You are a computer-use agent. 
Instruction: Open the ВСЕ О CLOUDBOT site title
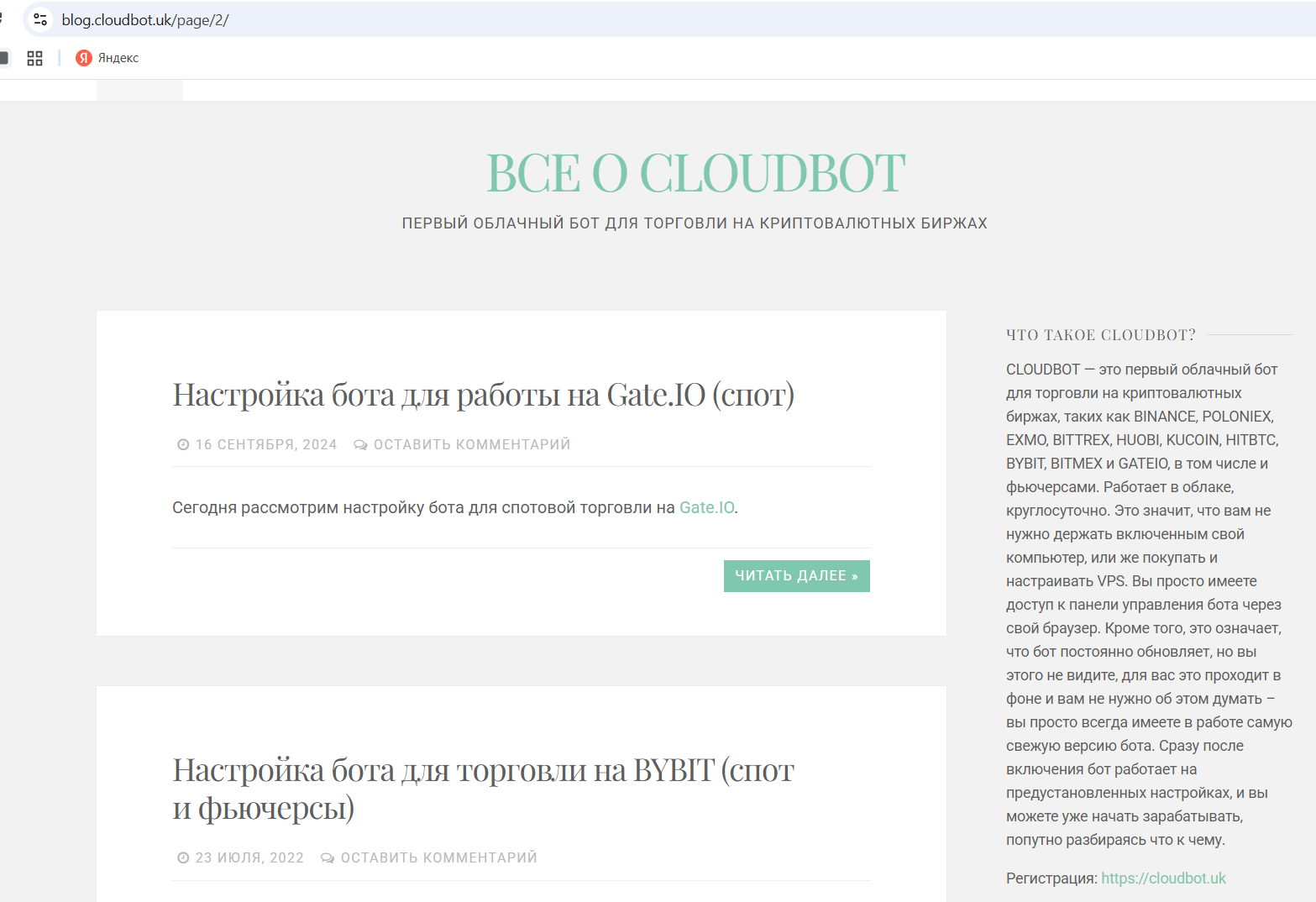coord(695,172)
